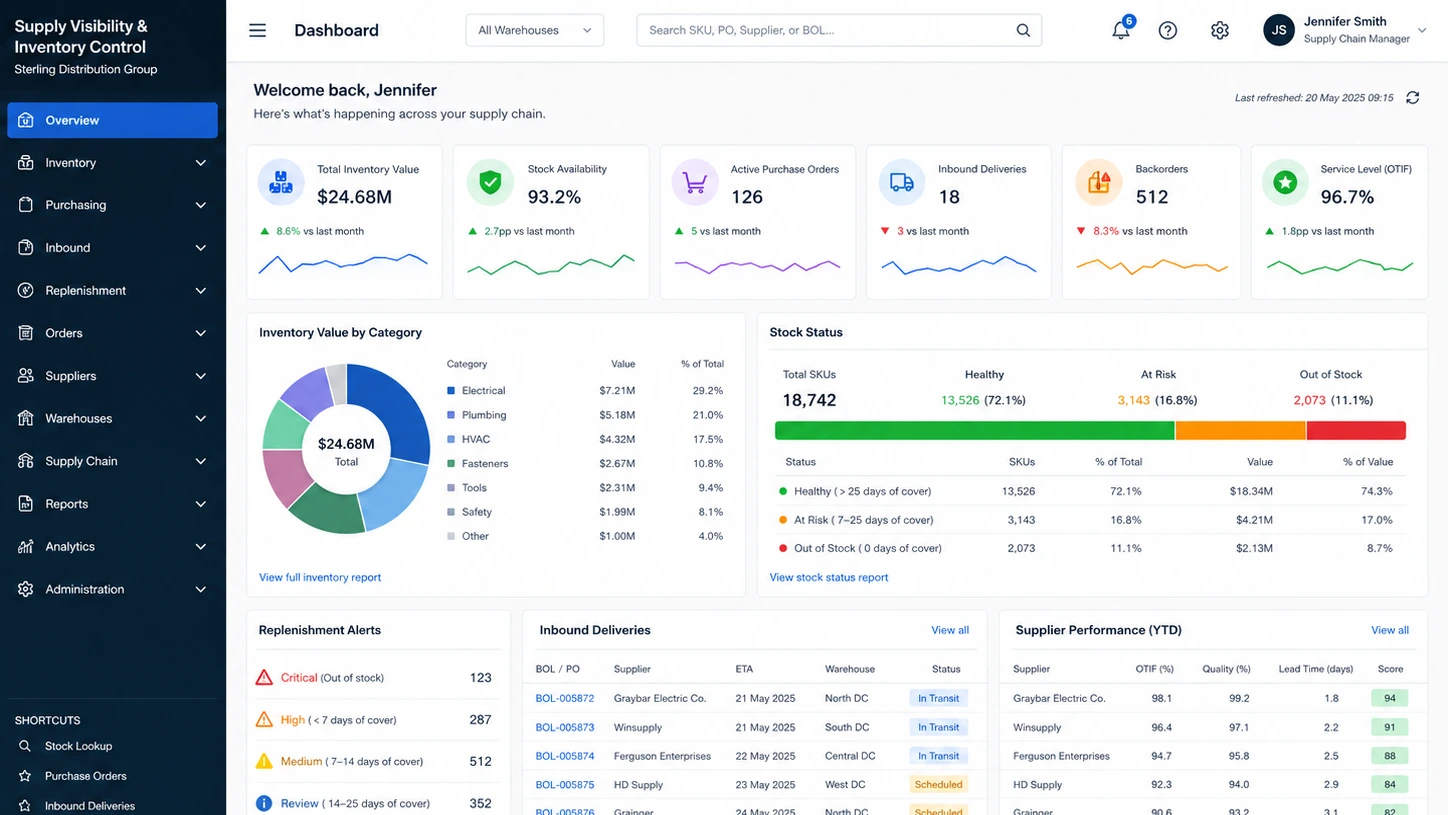This screenshot has width=1448, height=815.
Task: Go to Reports in the sidebar
Action: click(x=112, y=504)
